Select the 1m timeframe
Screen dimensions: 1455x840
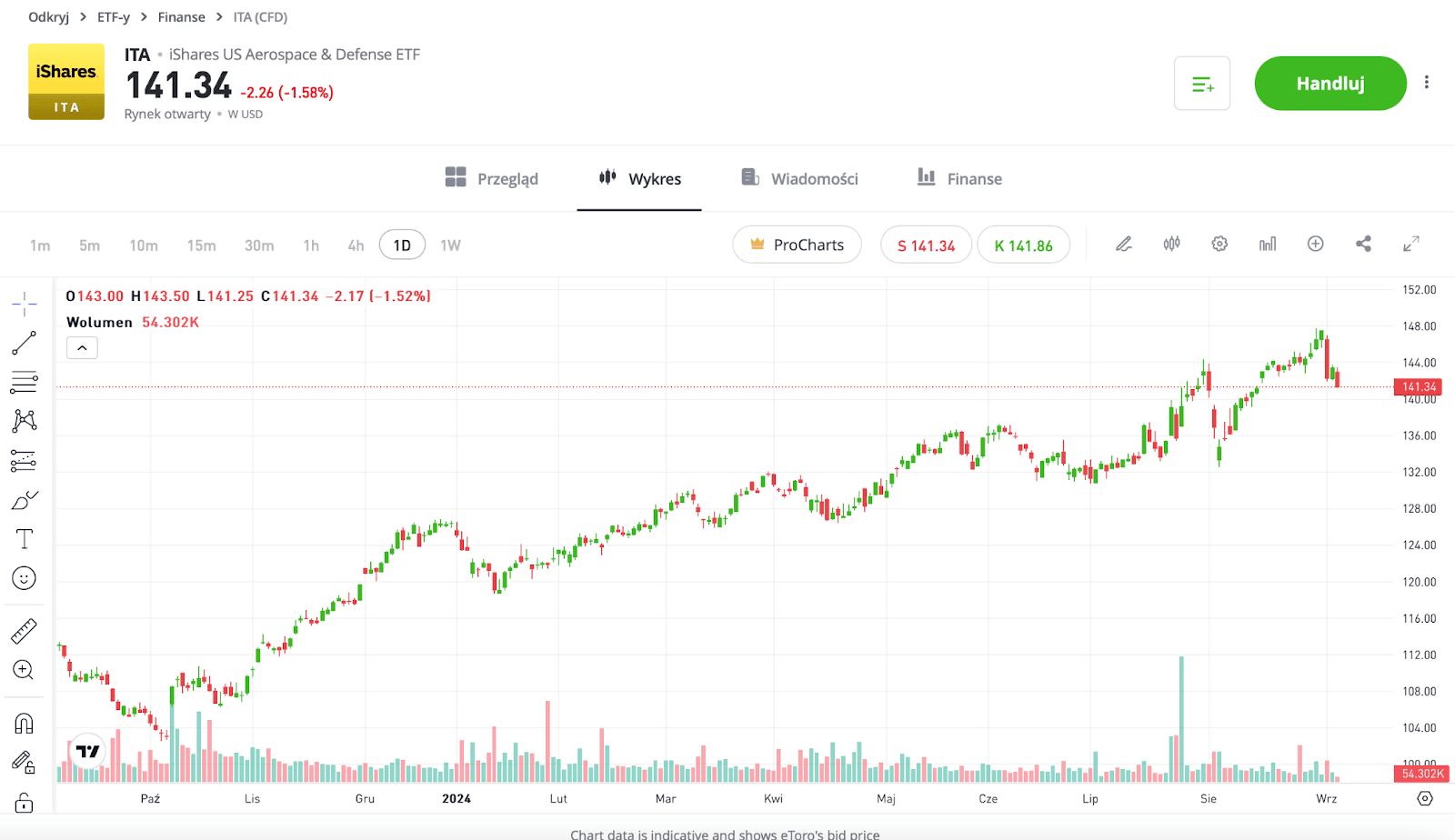point(40,245)
